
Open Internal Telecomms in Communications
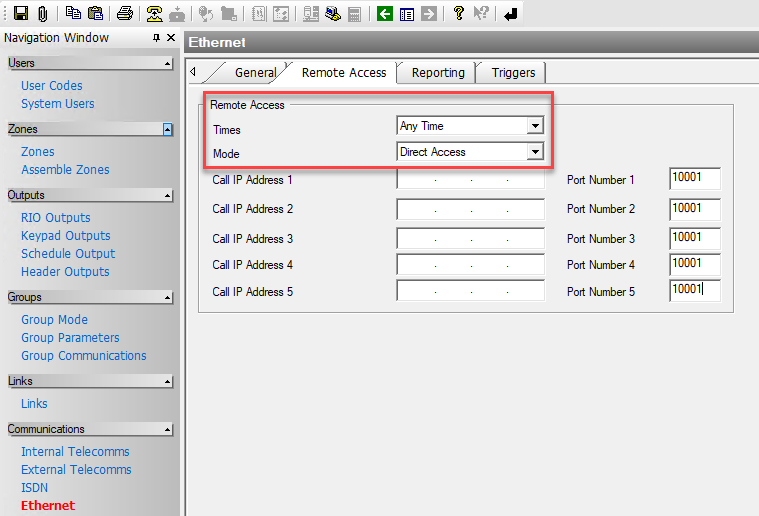coord(75,452)
